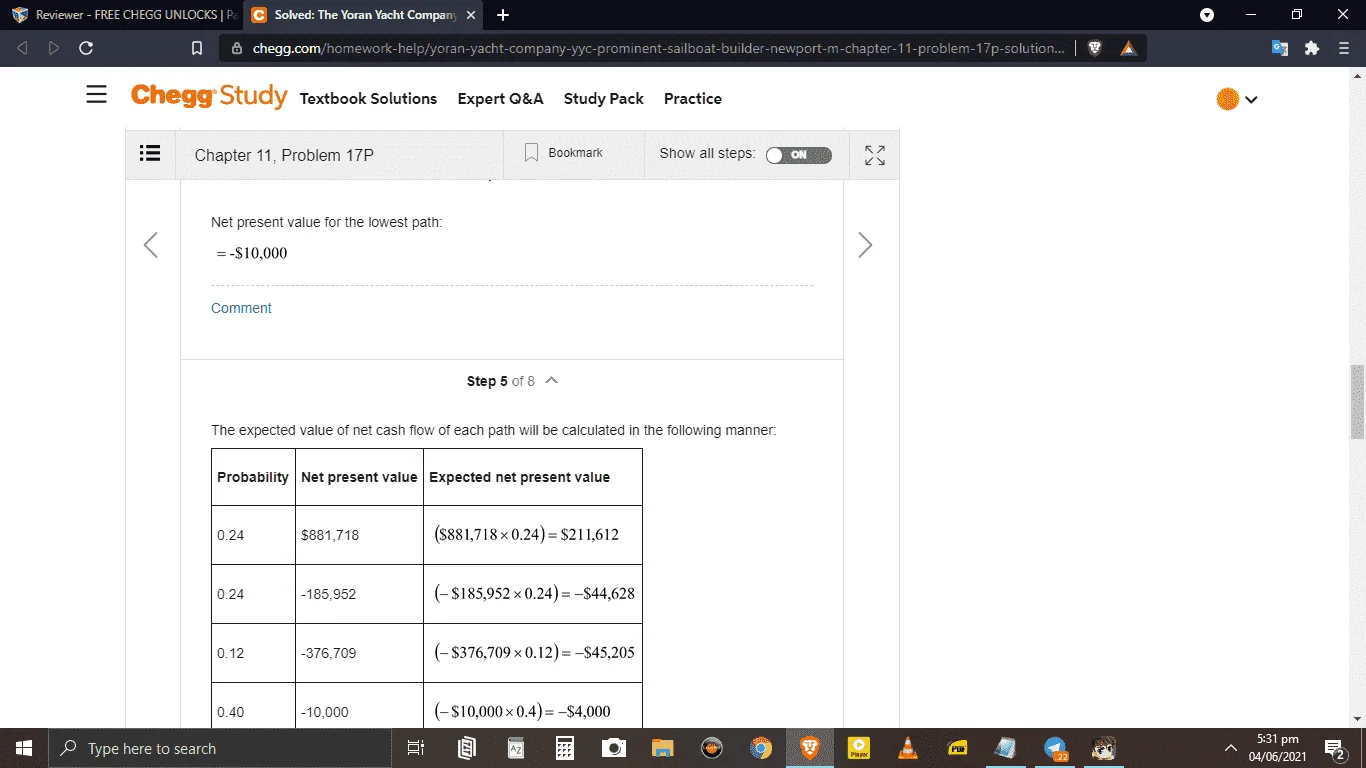
Task: Open the browser extensions puzzle icon
Action: [x=1312, y=48]
